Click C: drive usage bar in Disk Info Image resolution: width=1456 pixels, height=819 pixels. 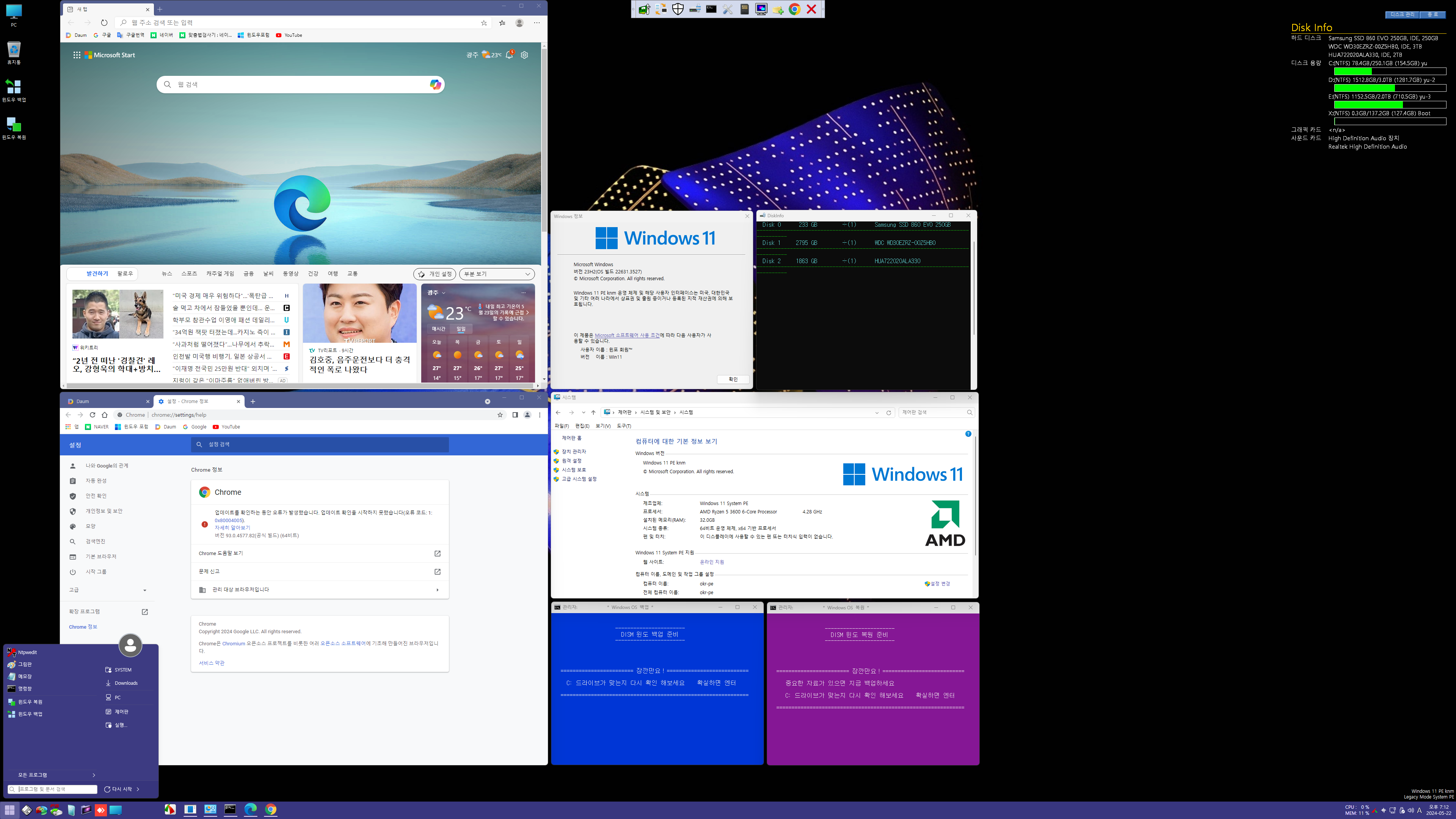click(x=1390, y=71)
